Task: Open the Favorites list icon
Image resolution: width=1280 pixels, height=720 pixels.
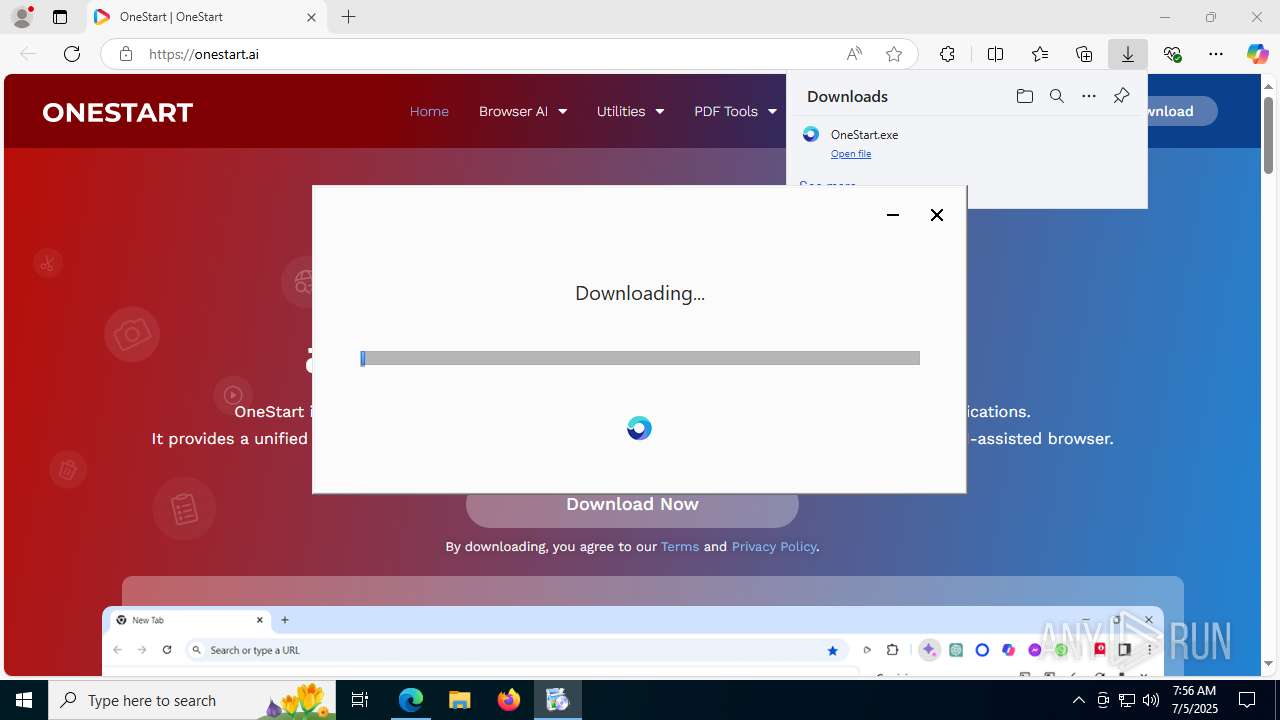Action: click(1040, 54)
